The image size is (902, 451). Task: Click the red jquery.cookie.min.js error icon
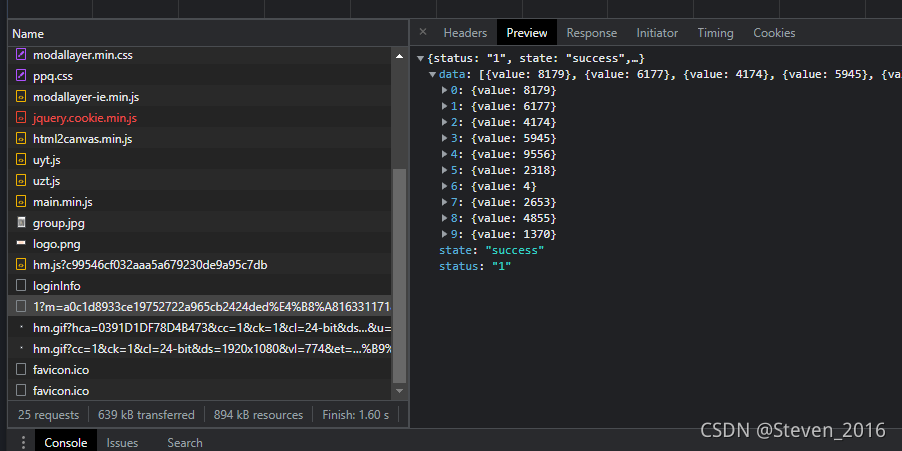(21, 118)
